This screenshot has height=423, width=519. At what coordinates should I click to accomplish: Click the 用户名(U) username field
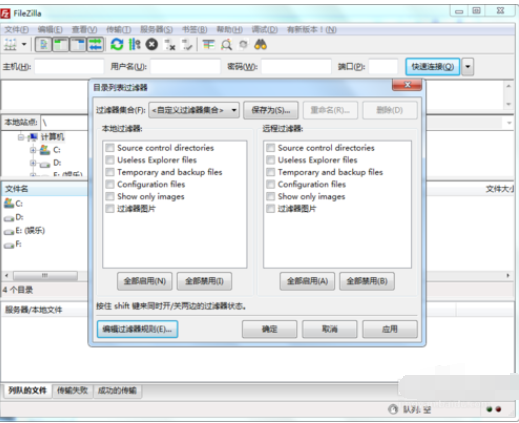185,66
